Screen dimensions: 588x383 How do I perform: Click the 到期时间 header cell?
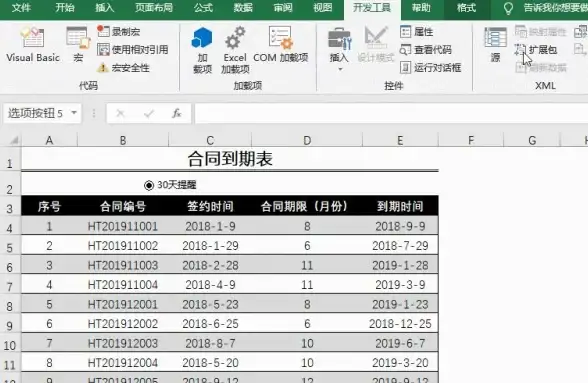tap(400, 206)
